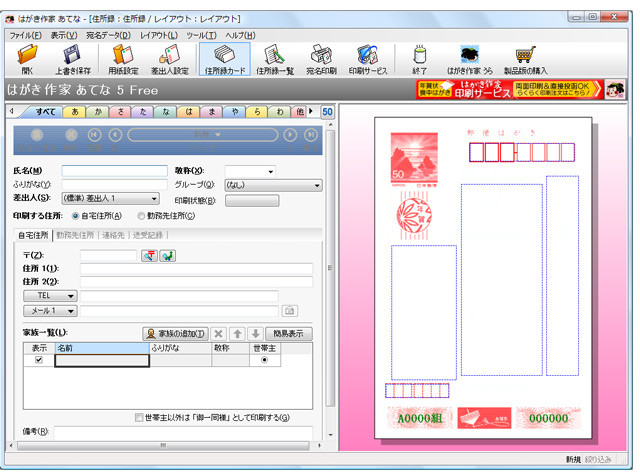This screenshot has height=472, width=640.
Task: Launch はがき作家 うら from the toolbar
Action: pyautogui.click(x=470, y=60)
